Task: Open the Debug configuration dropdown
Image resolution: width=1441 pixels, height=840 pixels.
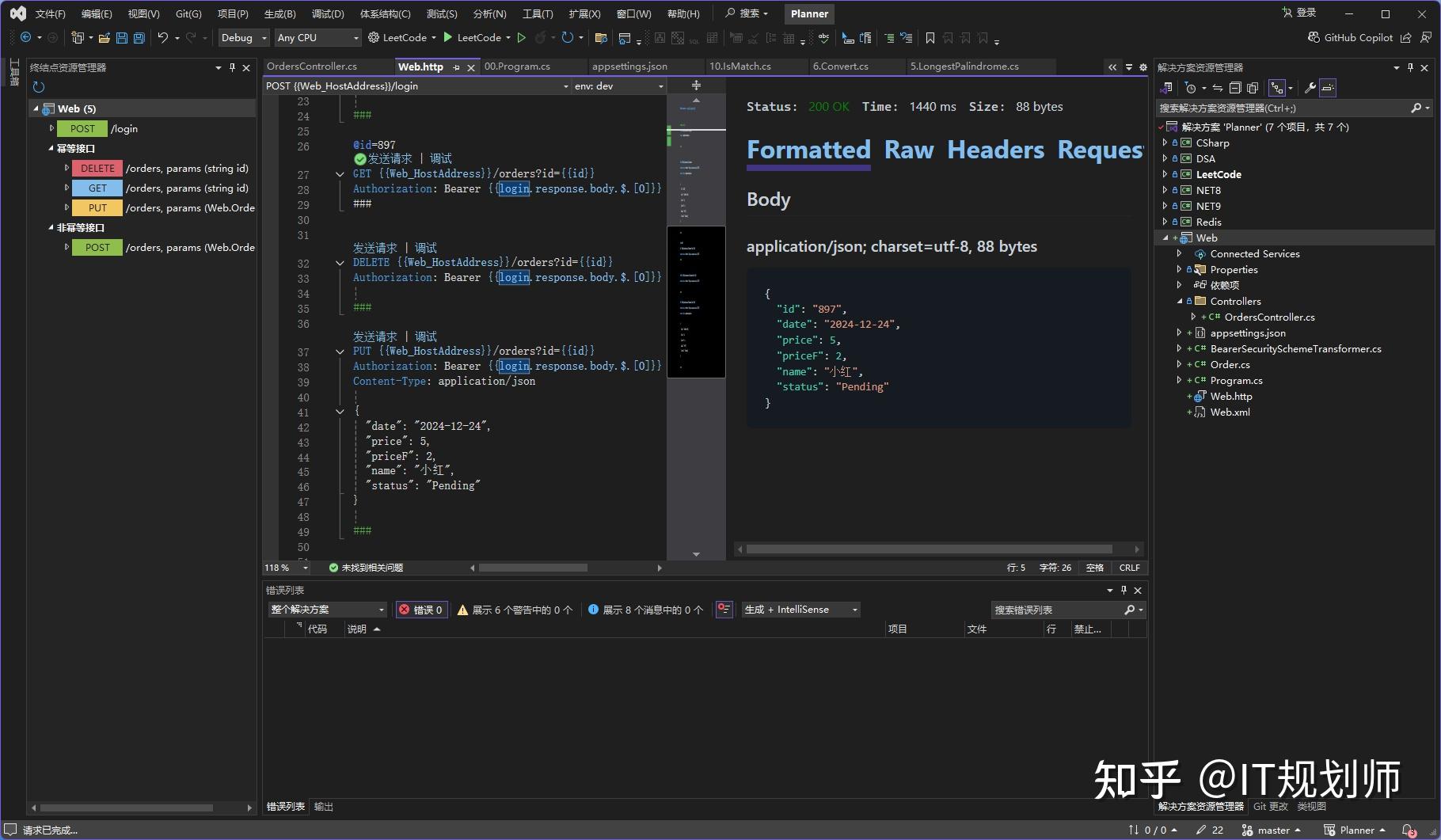Action: (x=244, y=37)
